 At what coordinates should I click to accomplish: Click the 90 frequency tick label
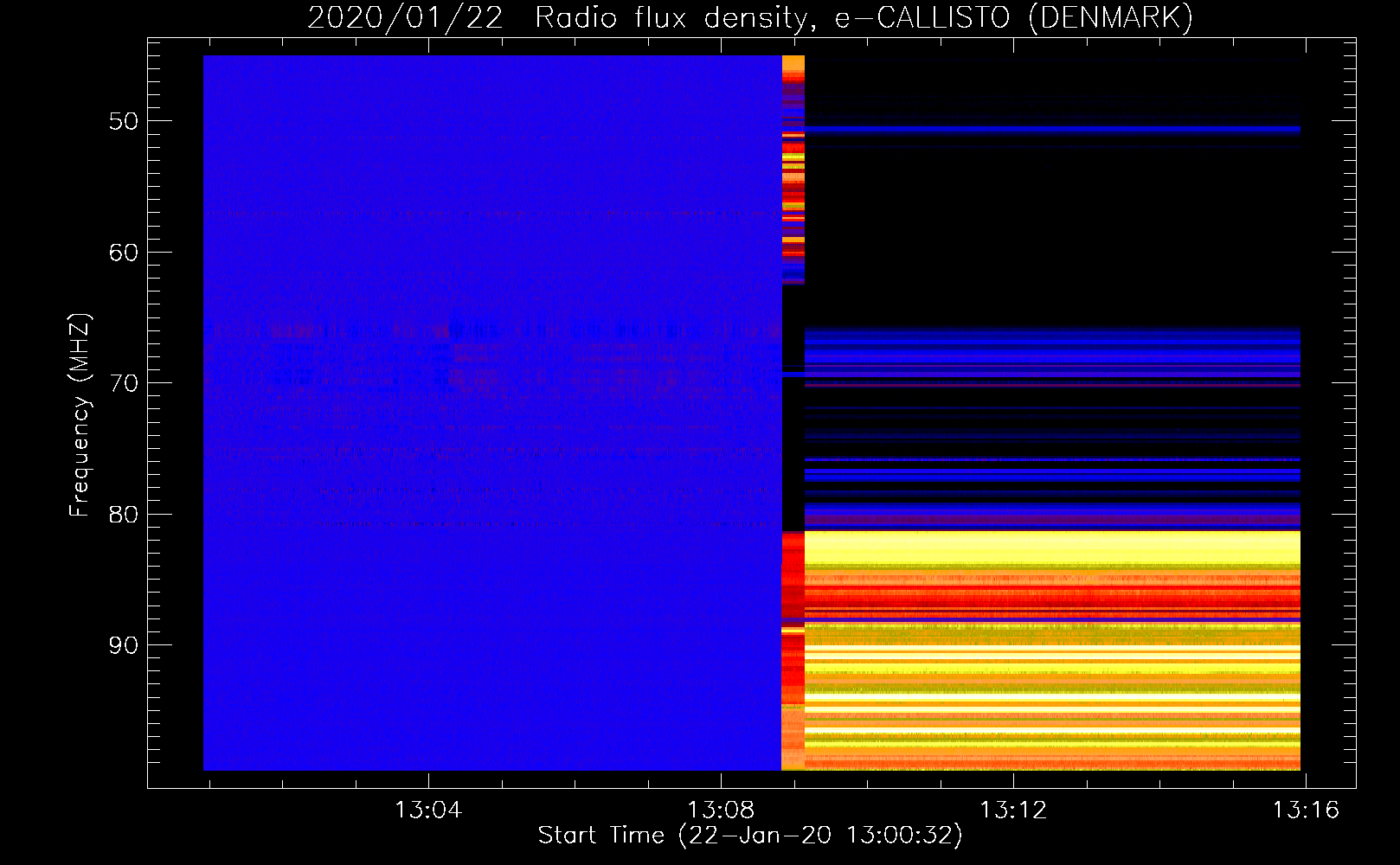coord(124,646)
